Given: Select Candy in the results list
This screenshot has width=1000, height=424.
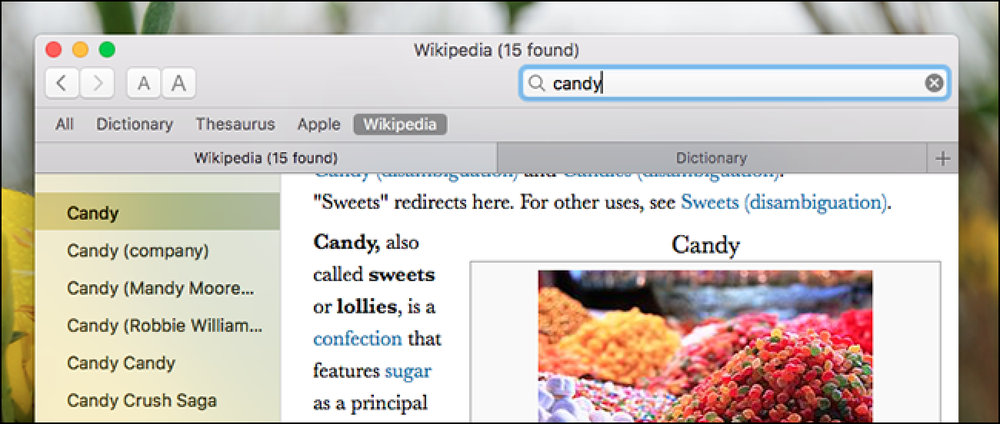Looking at the screenshot, I should [x=158, y=213].
